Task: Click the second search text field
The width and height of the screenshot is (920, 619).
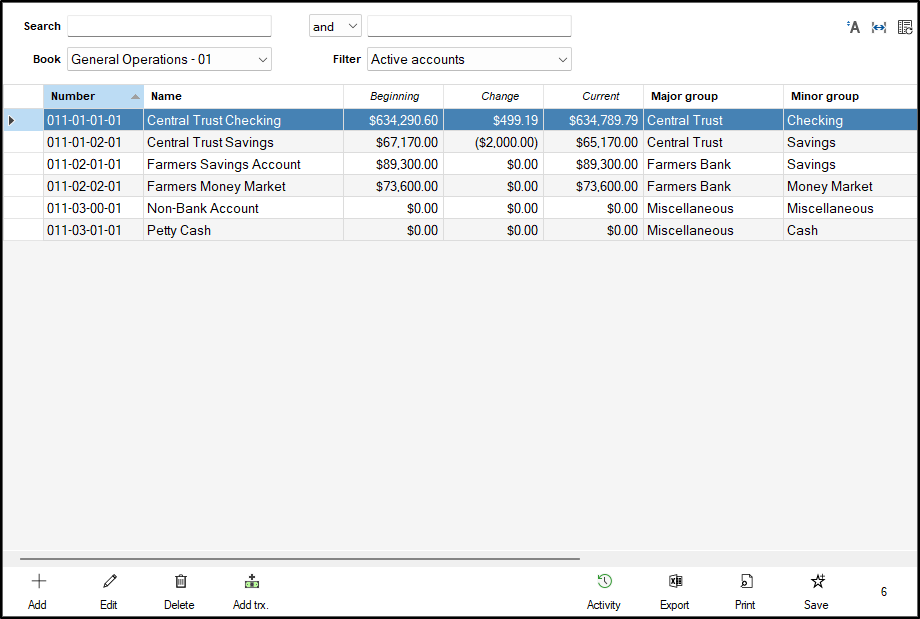Action: (x=469, y=26)
